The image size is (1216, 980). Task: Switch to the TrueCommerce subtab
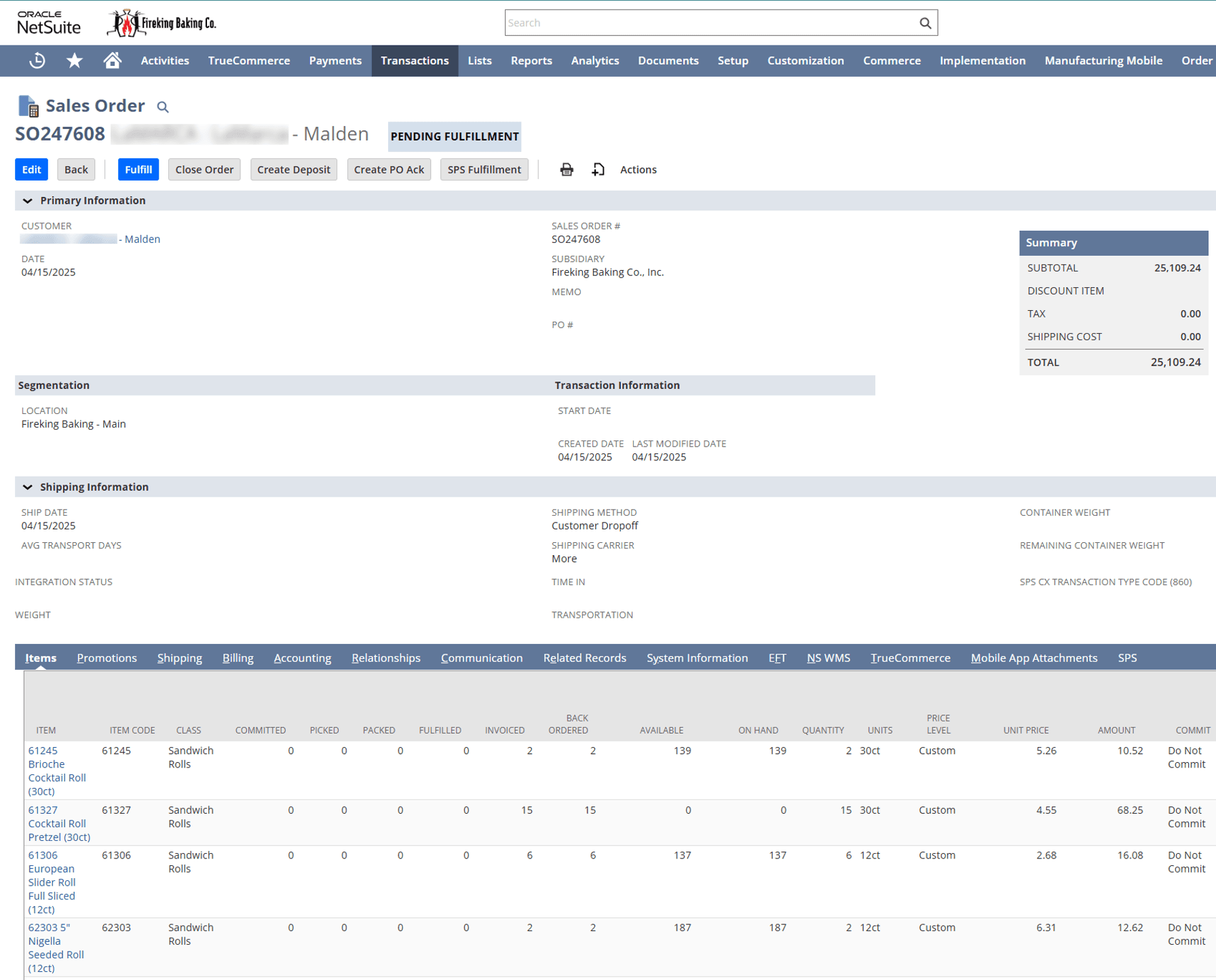911,658
